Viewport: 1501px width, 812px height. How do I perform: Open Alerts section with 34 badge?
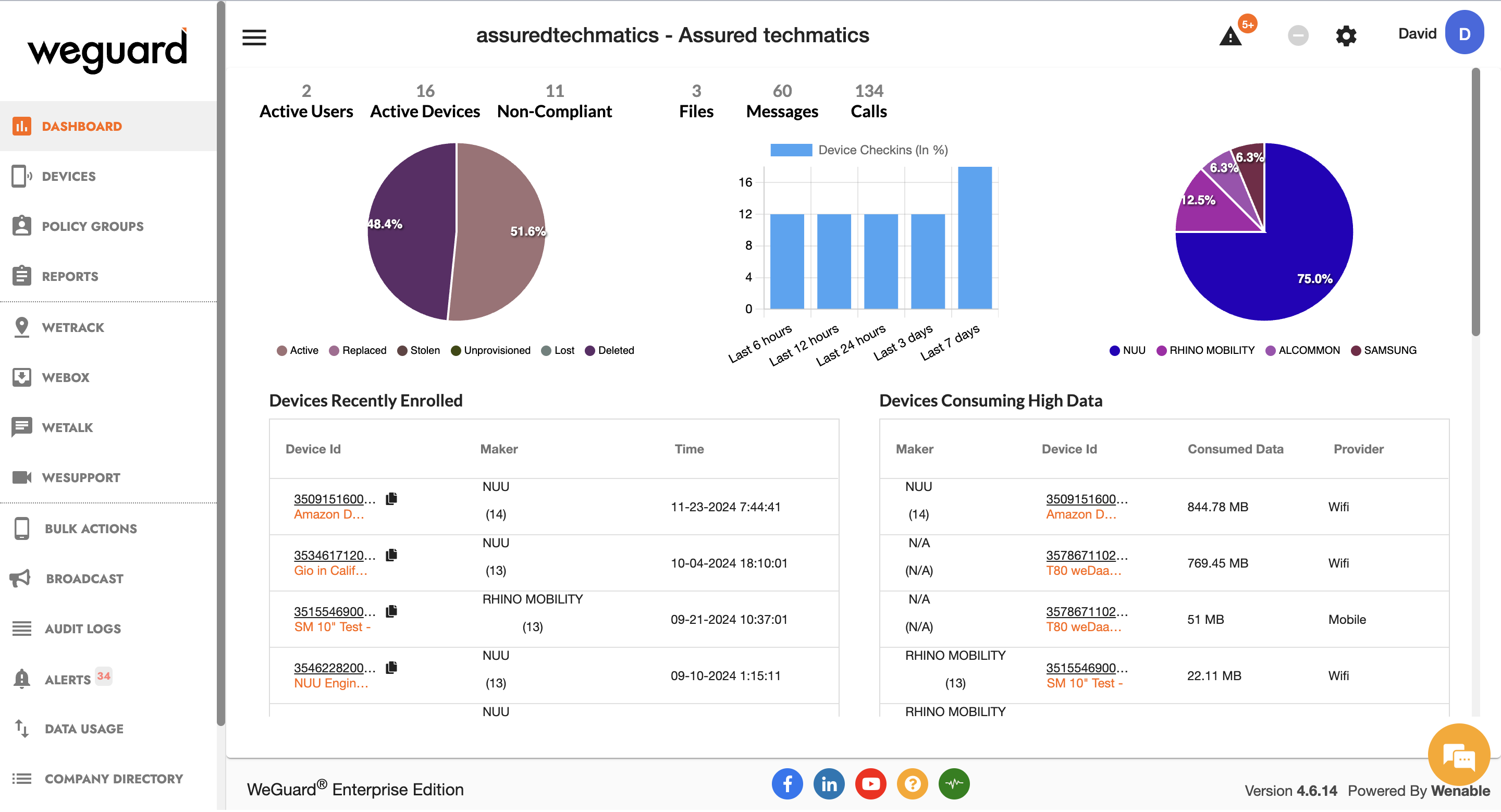68,680
